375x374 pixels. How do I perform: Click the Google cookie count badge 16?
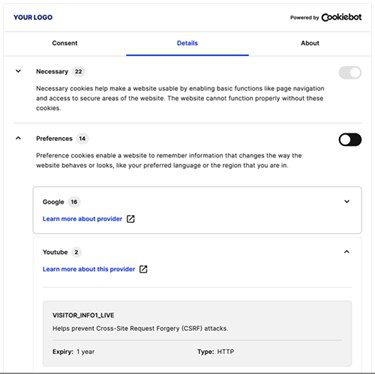coord(74,202)
